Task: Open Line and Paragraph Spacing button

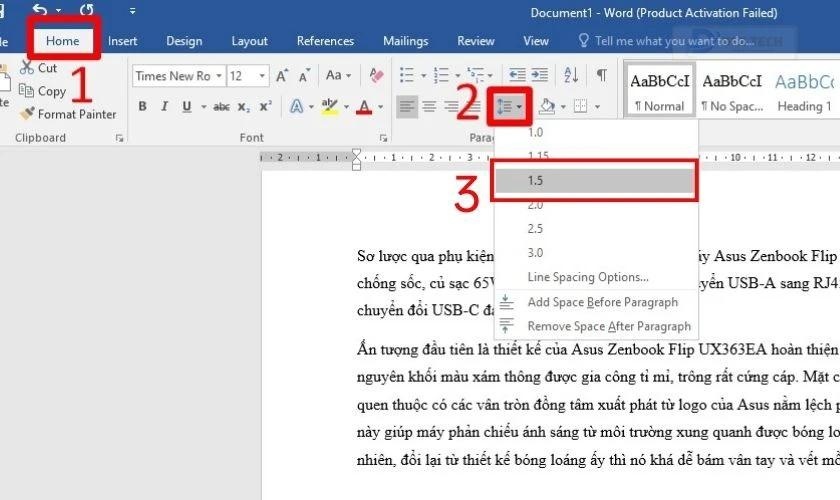Action: tap(509, 107)
